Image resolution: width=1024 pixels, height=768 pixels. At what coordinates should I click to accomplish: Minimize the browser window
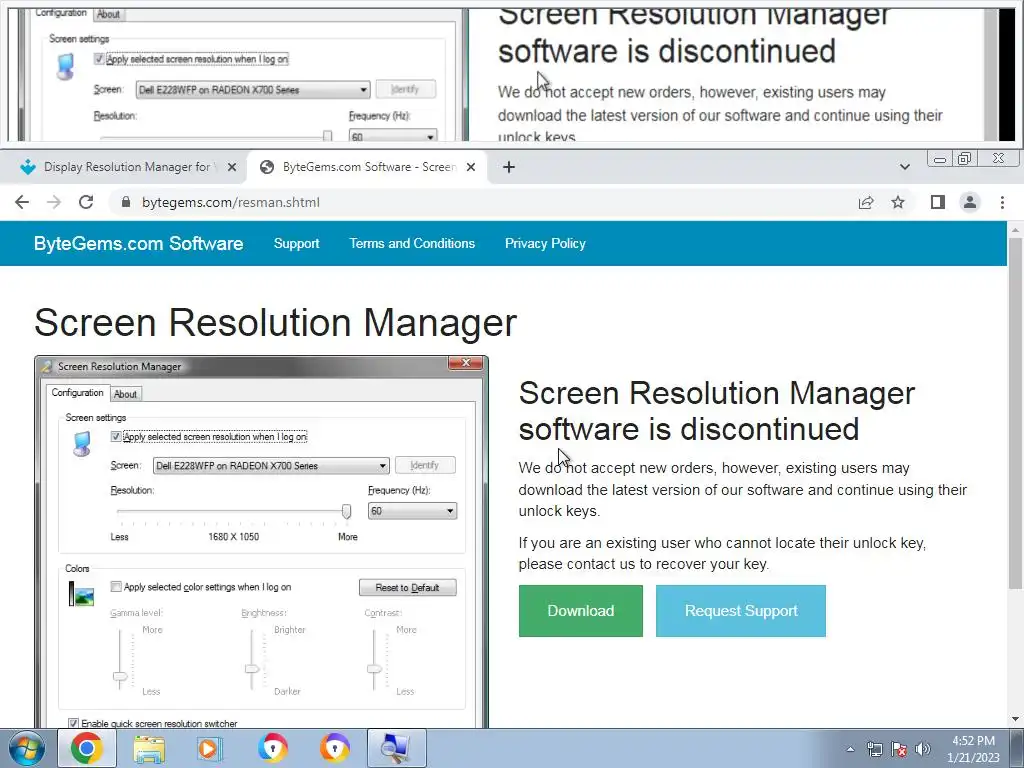(x=940, y=159)
